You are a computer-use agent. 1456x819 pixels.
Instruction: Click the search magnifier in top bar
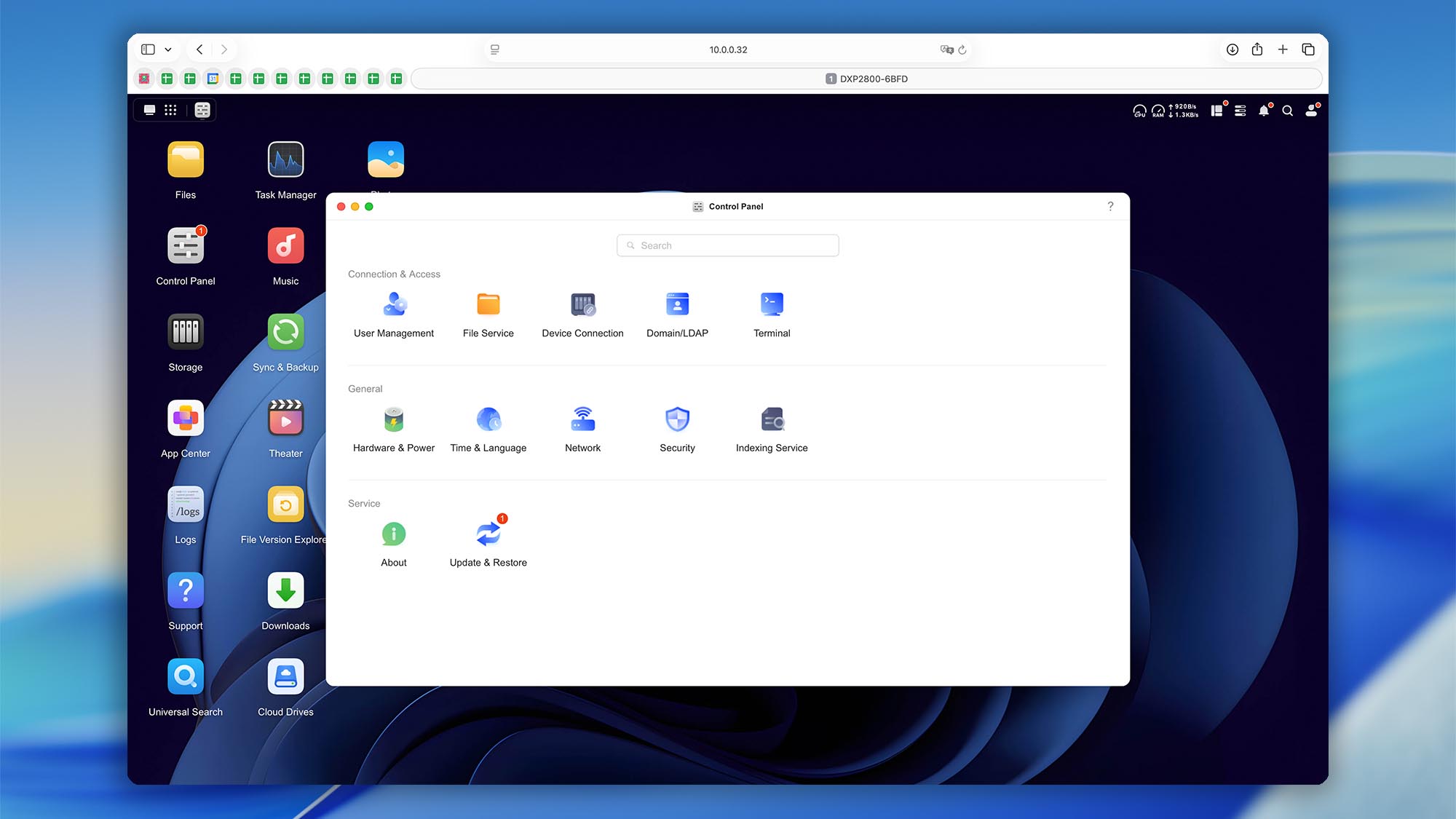coord(1287,111)
